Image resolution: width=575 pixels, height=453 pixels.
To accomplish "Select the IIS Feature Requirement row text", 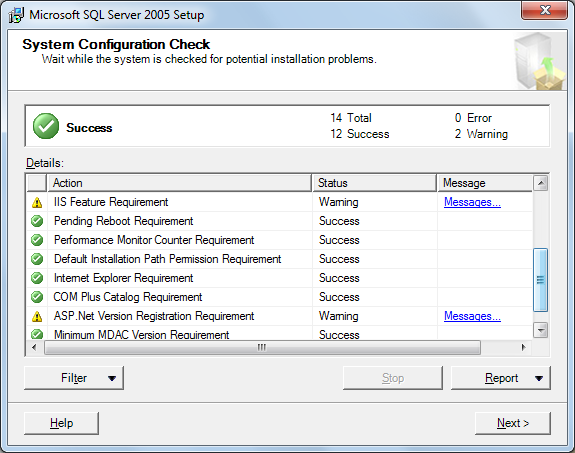I will pyautogui.click(x=111, y=202).
